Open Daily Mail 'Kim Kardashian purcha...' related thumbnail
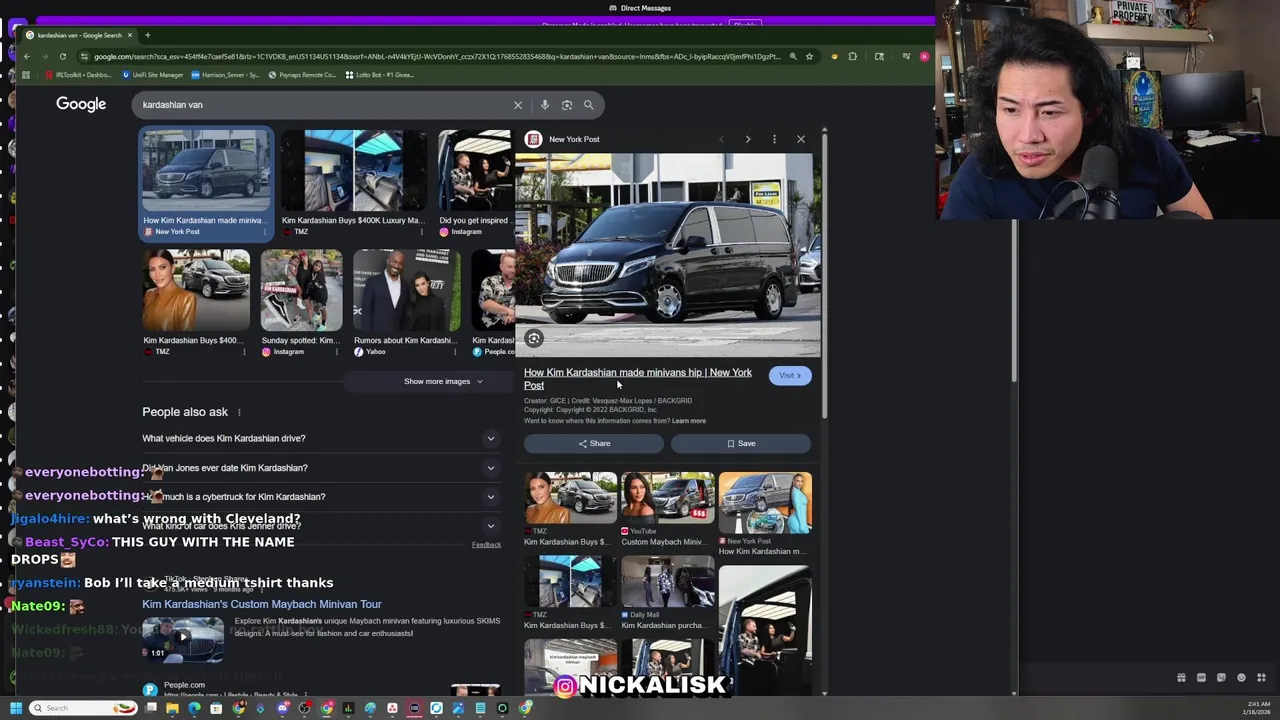 [x=668, y=582]
